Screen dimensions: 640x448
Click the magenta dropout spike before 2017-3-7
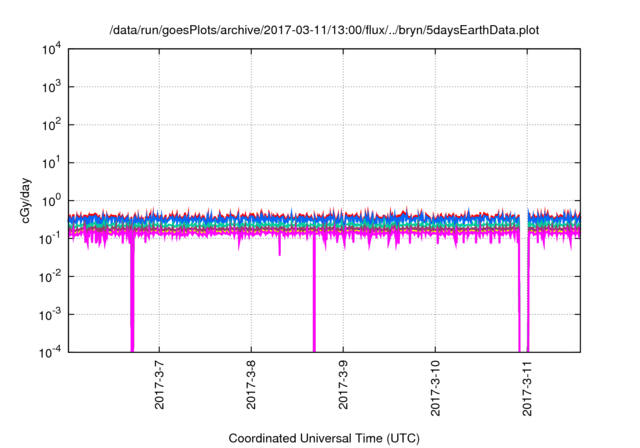[132, 294]
